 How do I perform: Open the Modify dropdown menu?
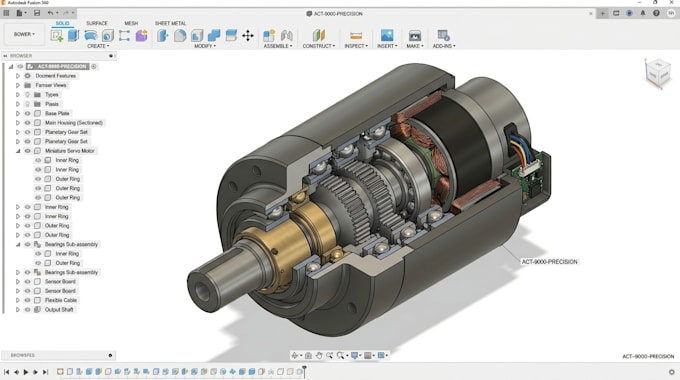tap(205, 46)
